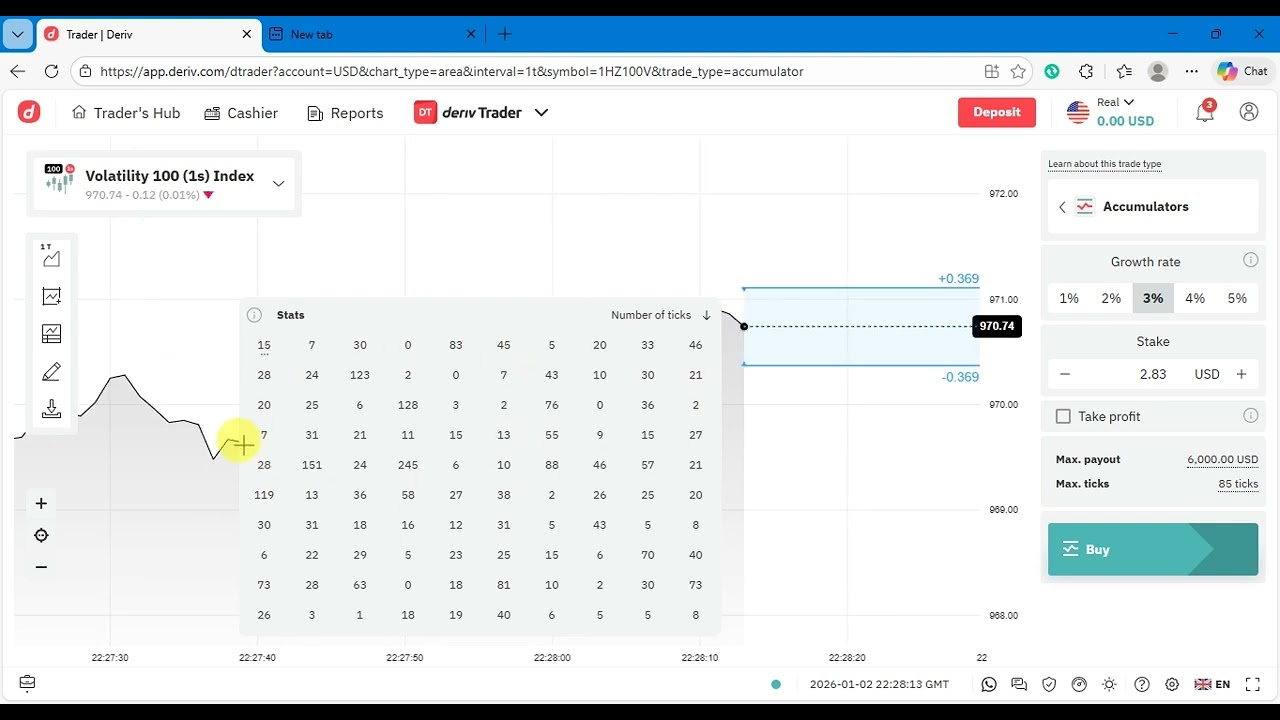The height and width of the screenshot is (720, 1280).
Task: Open account profile icon
Action: click(1249, 112)
